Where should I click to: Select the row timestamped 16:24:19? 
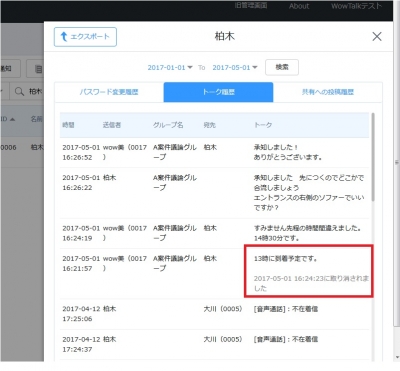click(x=215, y=233)
